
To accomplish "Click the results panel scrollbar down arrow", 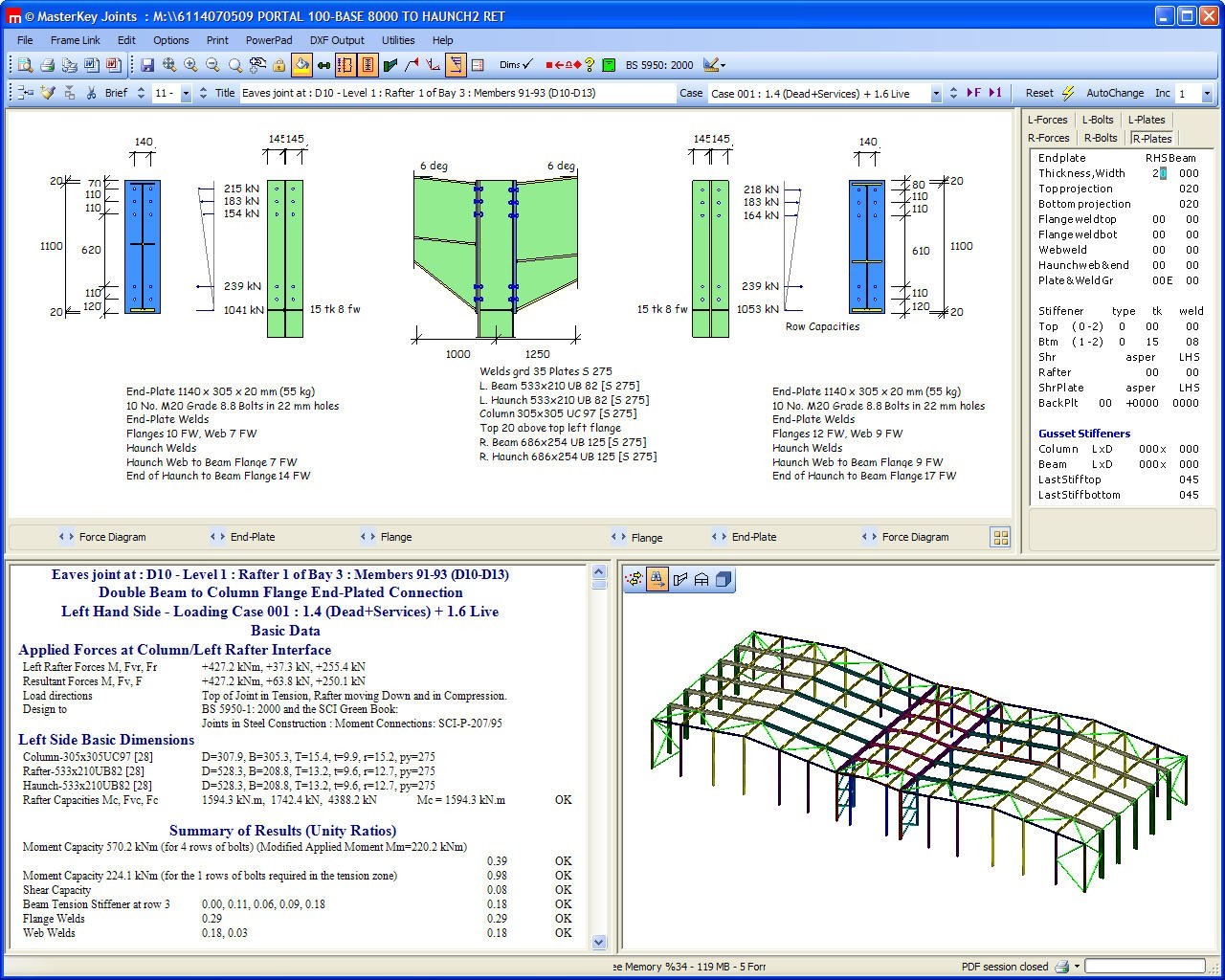I will (x=599, y=942).
